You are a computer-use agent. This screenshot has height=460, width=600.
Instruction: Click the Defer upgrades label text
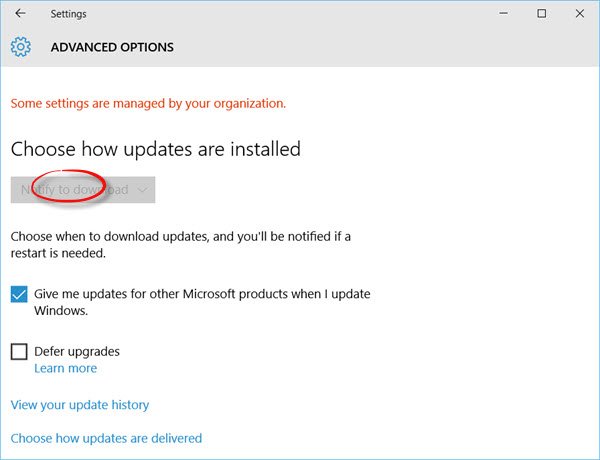(x=77, y=351)
